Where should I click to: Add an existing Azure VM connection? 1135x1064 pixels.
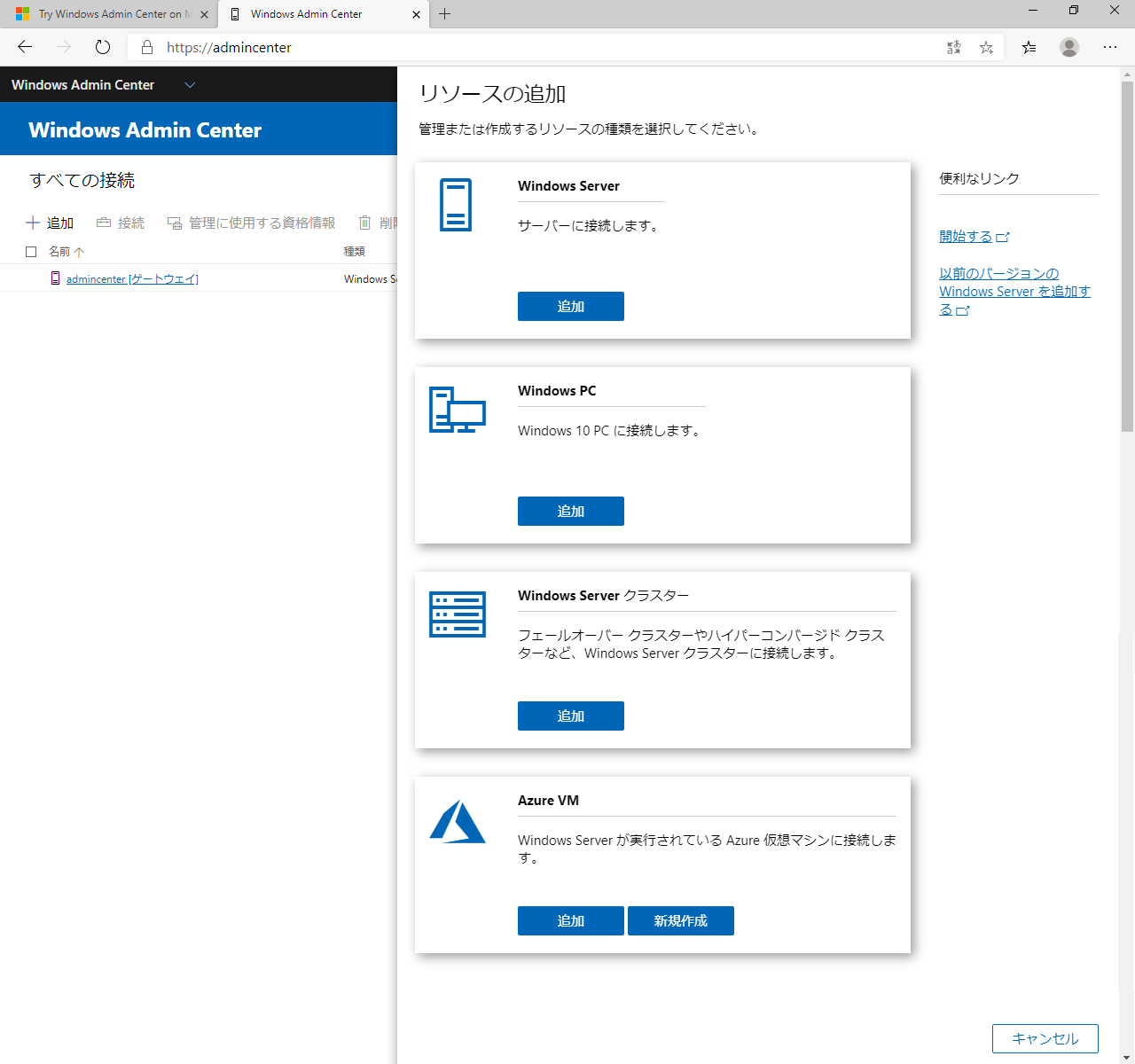pos(571,920)
